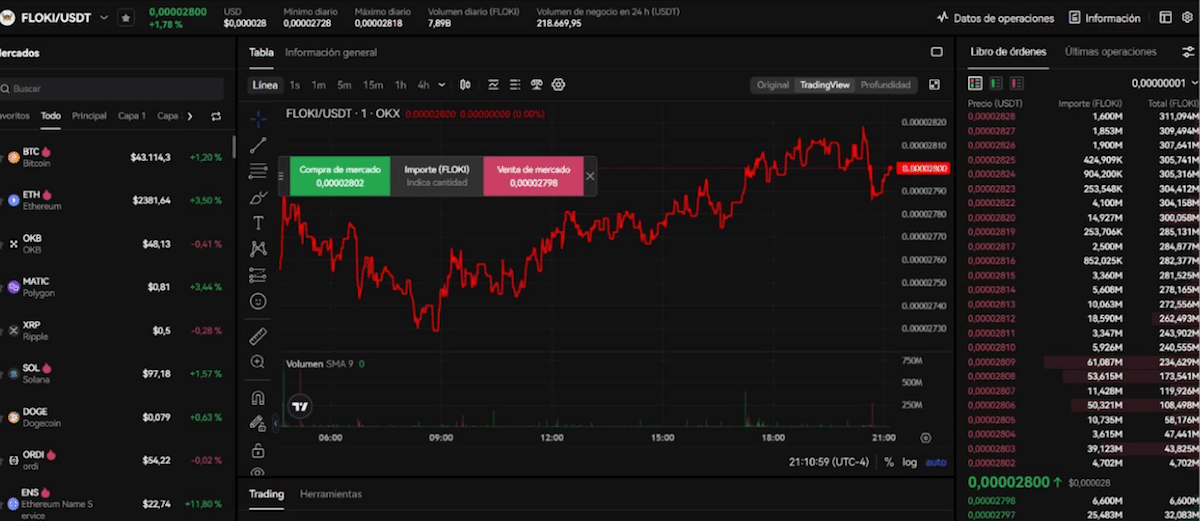This screenshot has width=1200, height=521.
Task: Open Información general tab
Action: (331, 52)
